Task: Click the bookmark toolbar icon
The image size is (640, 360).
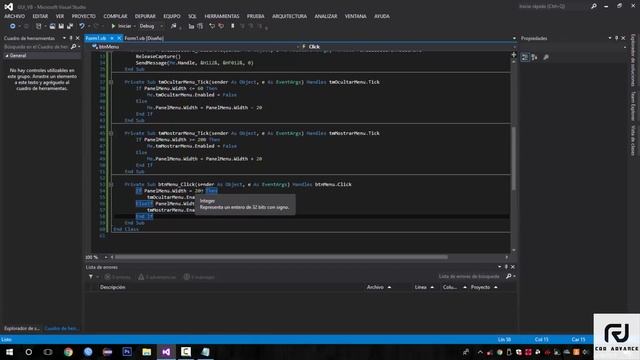Action: tap(233, 26)
